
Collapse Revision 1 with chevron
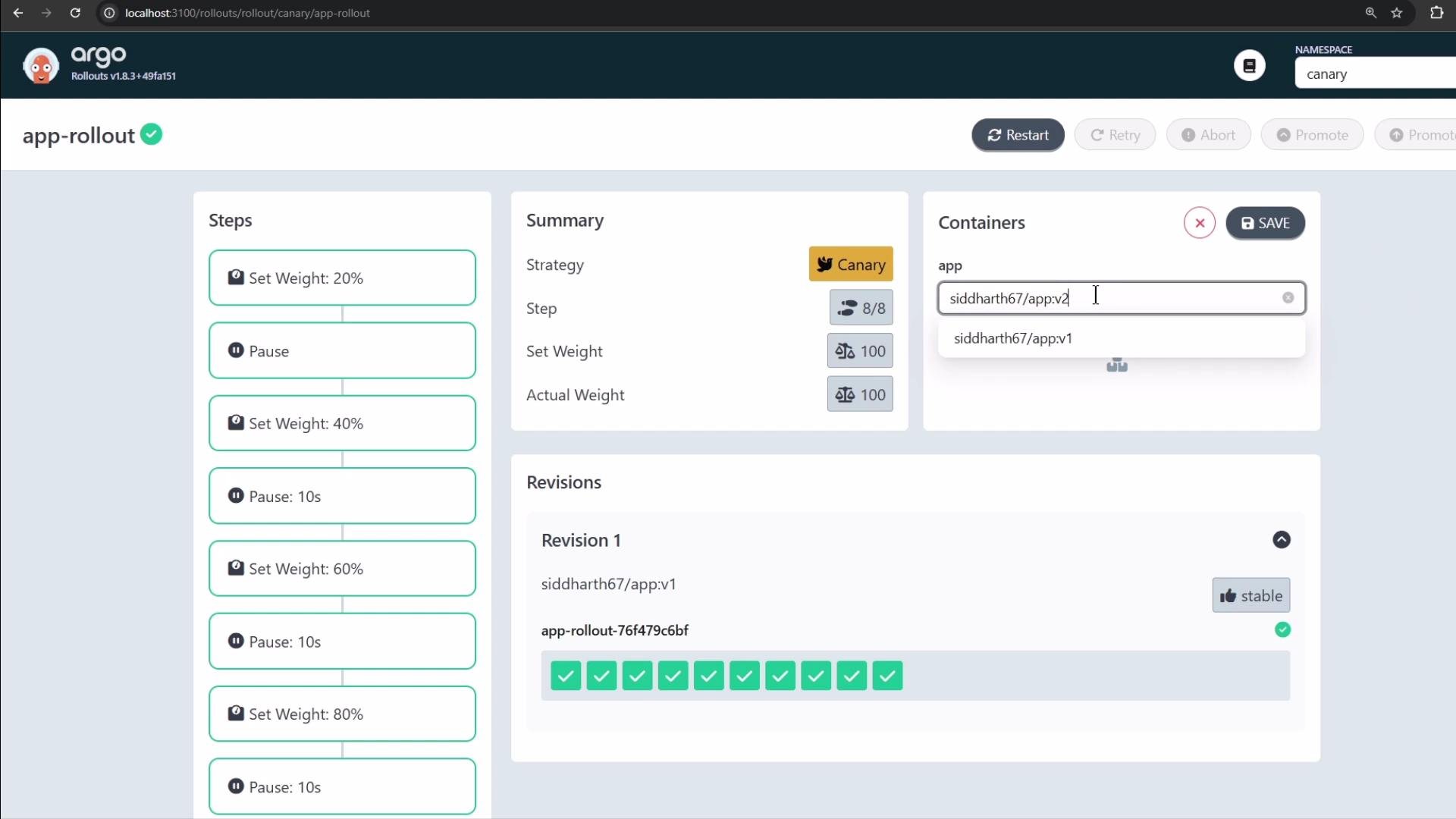[1282, 540]
